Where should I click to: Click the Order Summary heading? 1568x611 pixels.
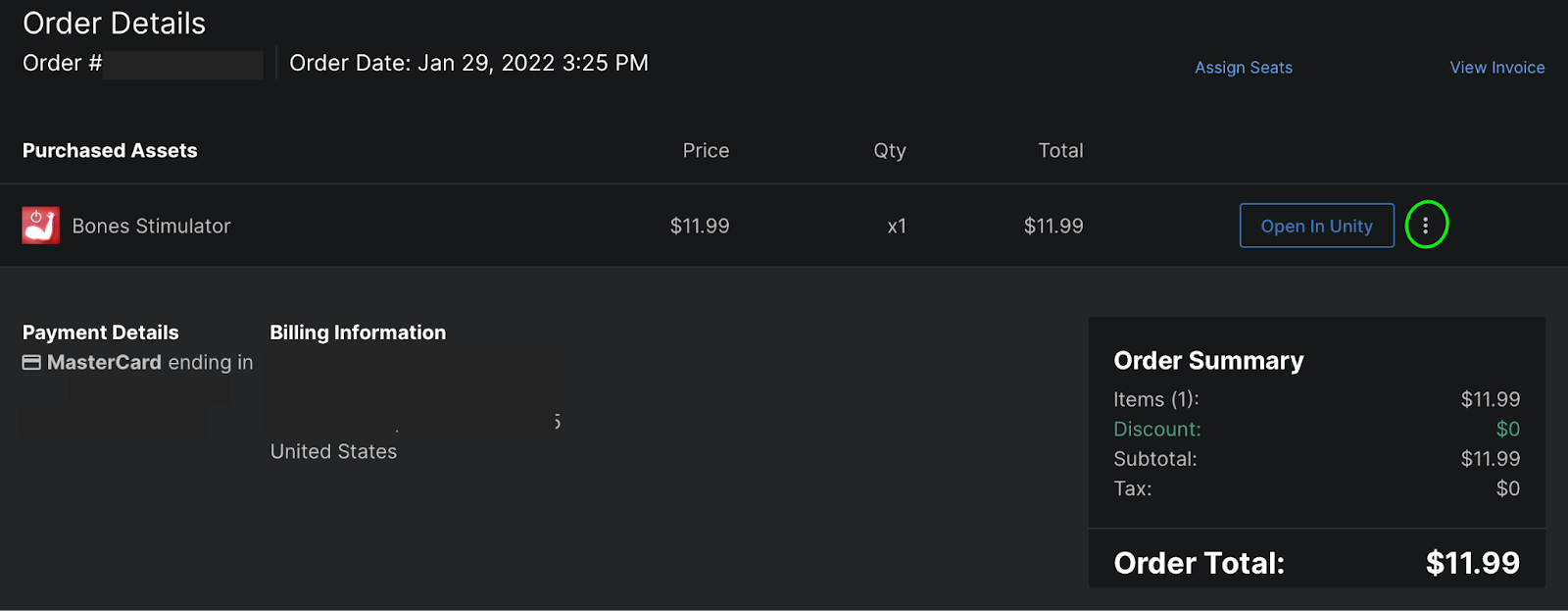(1208, 361)
